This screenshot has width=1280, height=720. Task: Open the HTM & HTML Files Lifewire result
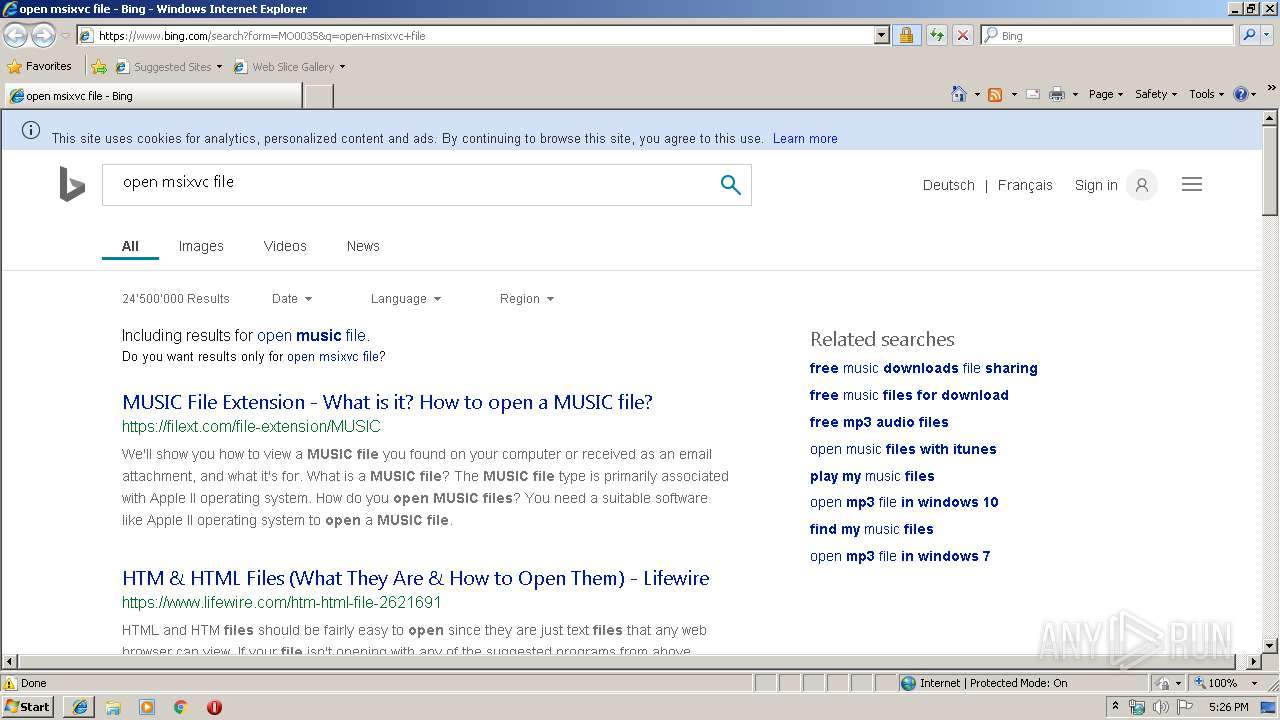[415, 578]
